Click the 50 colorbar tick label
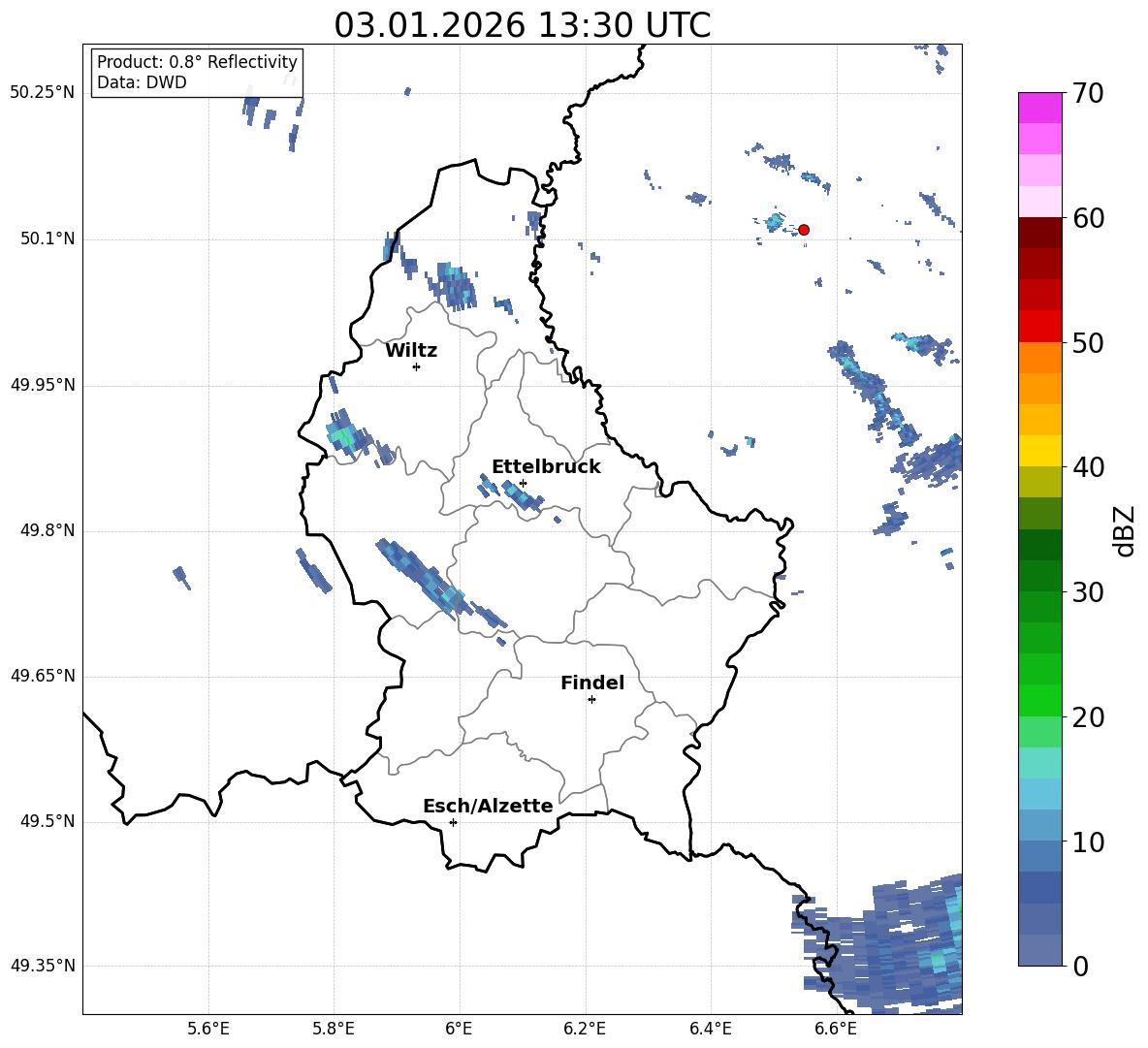This screenshot has height=1048, width=1148. coord(1088,342)
